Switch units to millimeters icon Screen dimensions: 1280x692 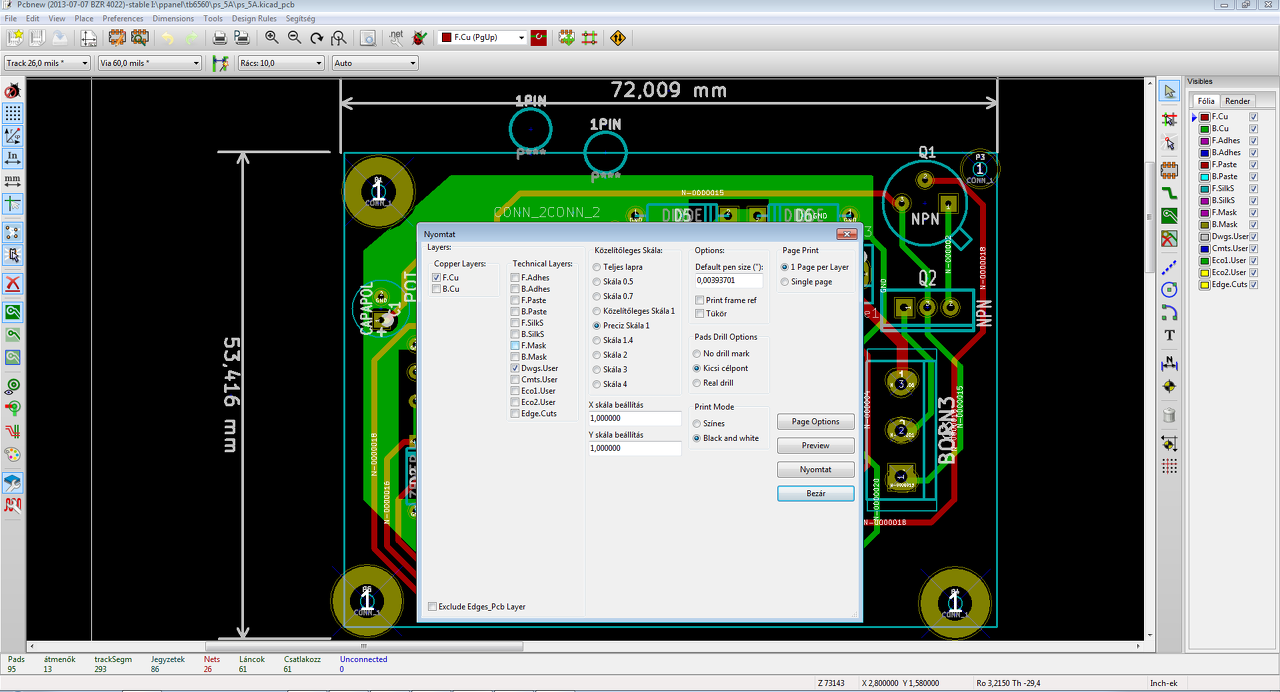click(13, 180)
